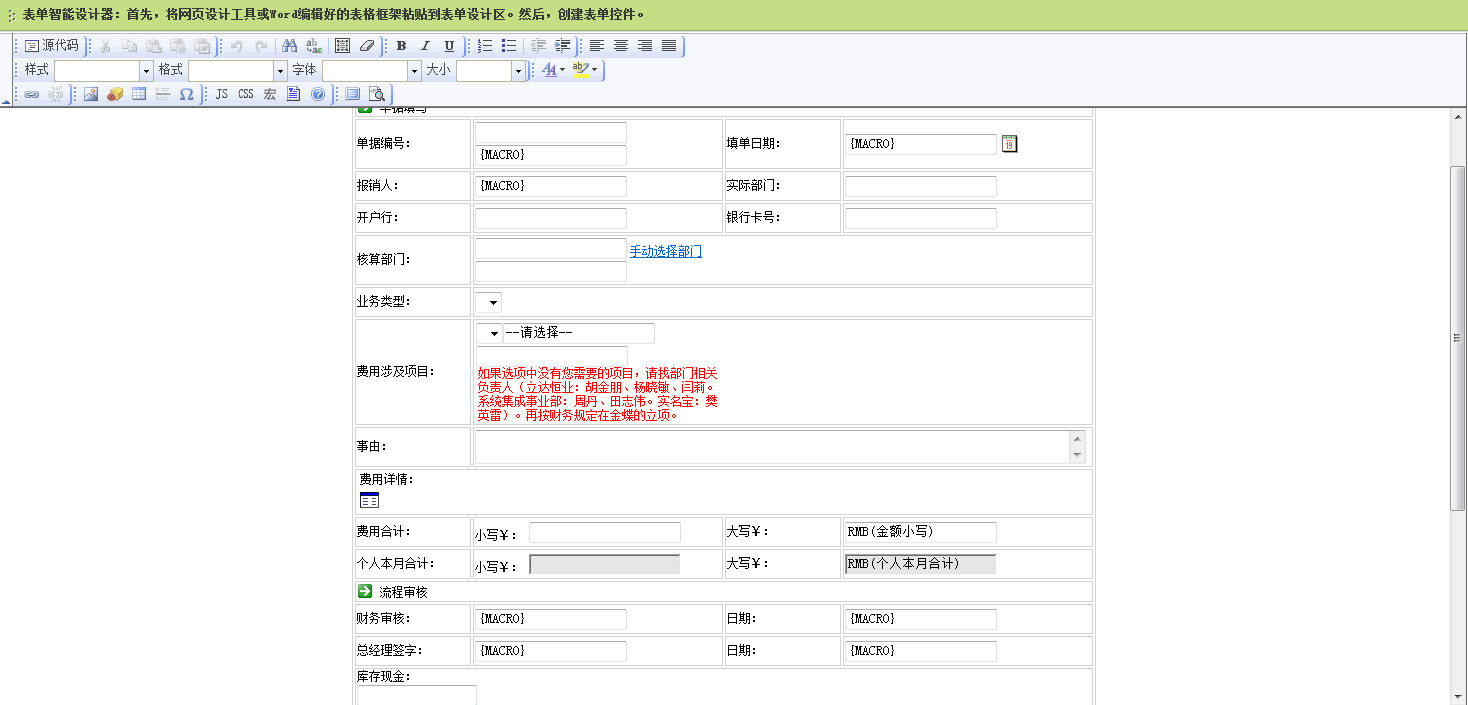Viewport: 1468px width, 705px height.
Task: Toggle underline formatting
Action: (449, 46)
